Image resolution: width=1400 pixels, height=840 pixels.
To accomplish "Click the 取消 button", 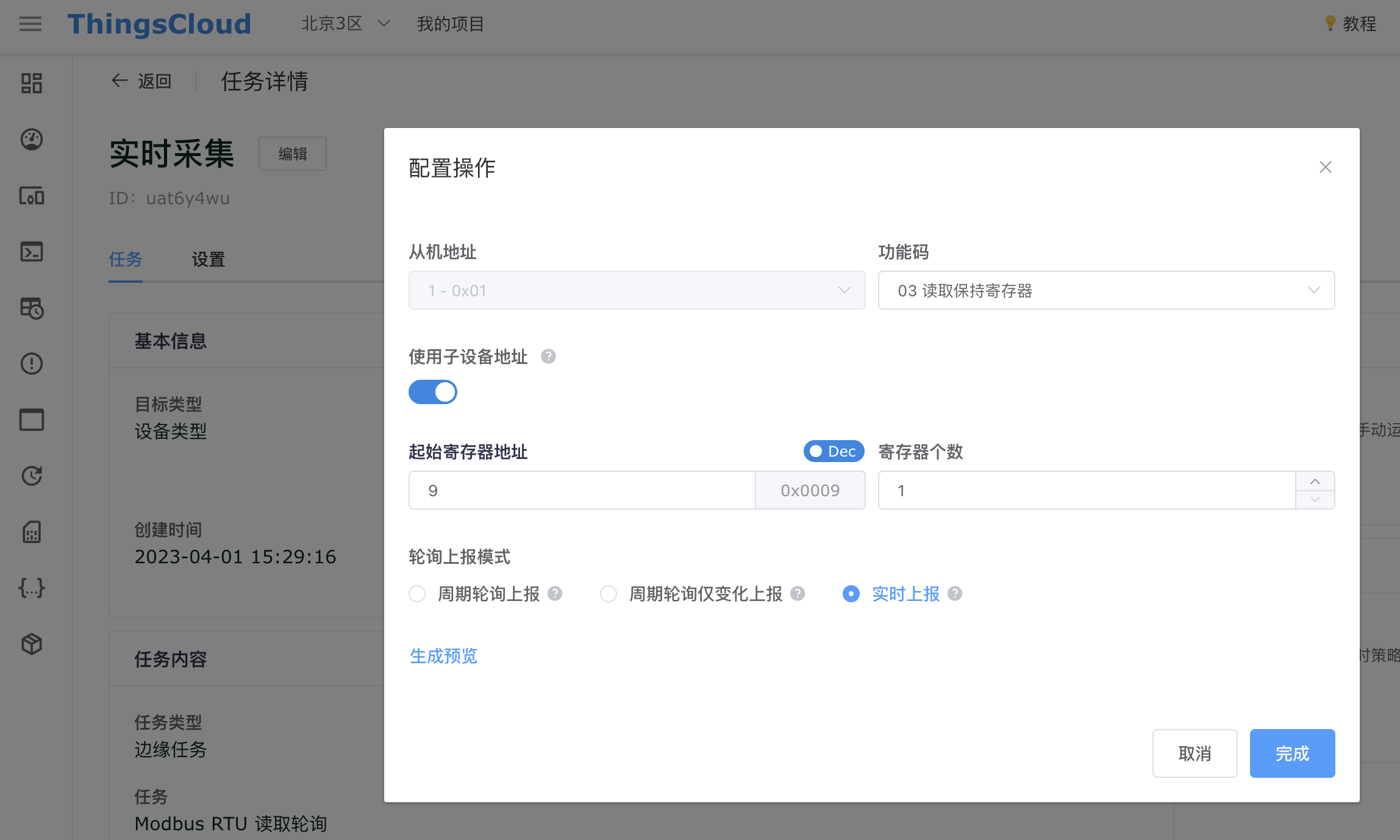I will pos(1195,753).
